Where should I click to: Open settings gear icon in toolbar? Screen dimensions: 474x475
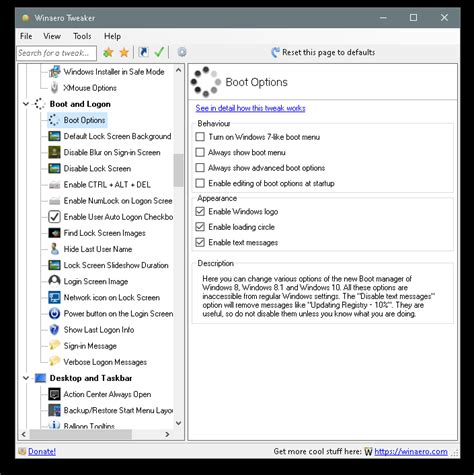(x=182, y=52)
